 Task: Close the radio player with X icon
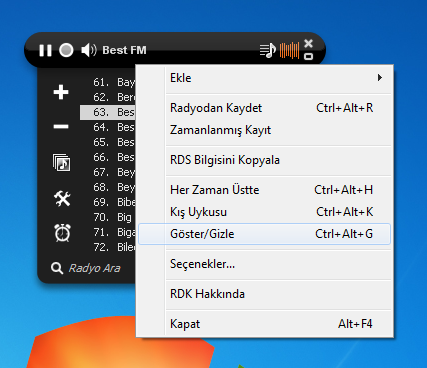(x=309, y=43)
